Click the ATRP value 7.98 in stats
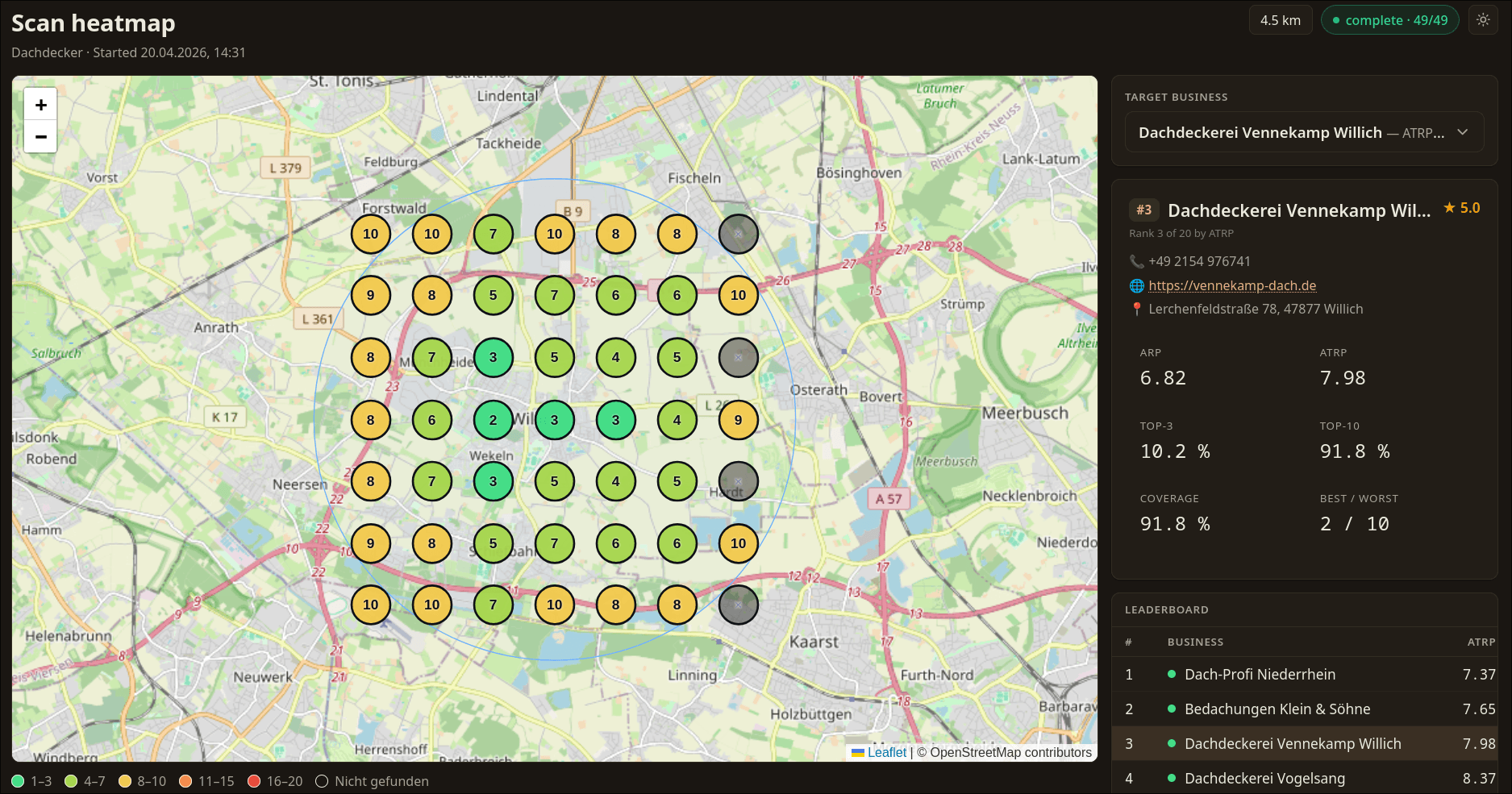1512x794 pixels. [x=1343, y=378]
